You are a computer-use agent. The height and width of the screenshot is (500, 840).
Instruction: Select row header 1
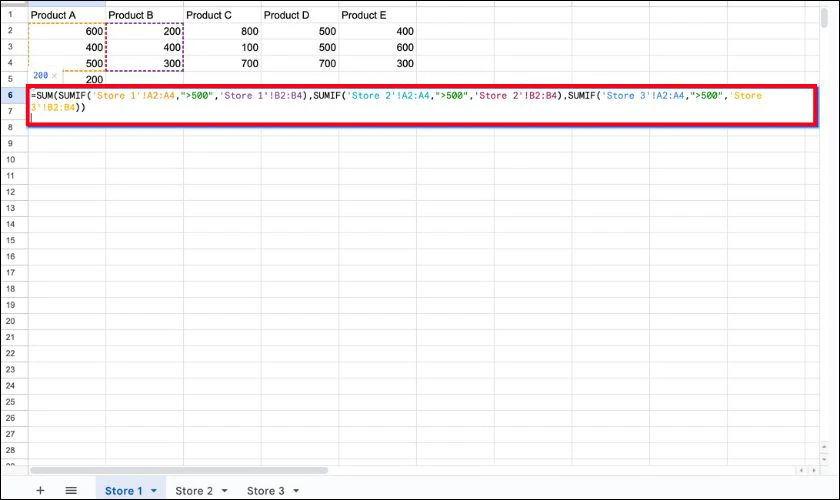coord(10,14)
